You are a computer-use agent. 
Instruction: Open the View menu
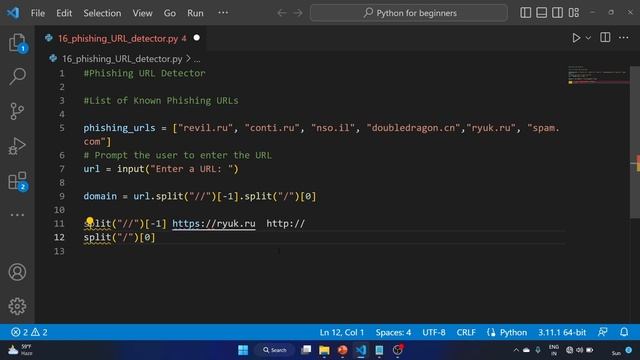click(x=142, y=13)
